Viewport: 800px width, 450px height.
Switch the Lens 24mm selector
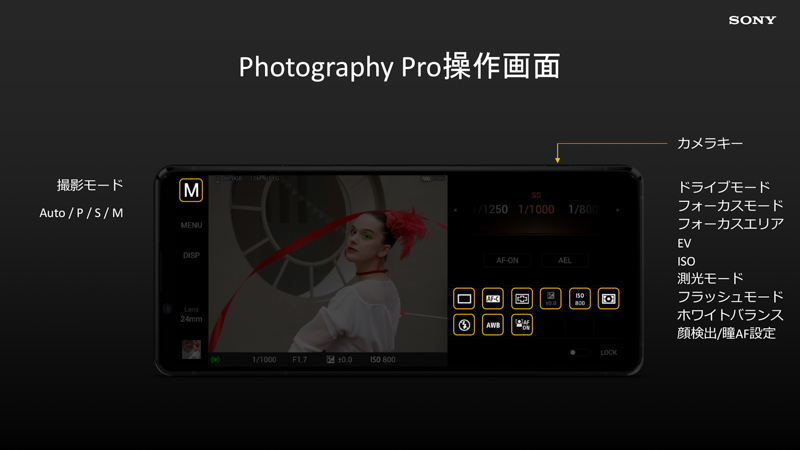tap(191, 314)
